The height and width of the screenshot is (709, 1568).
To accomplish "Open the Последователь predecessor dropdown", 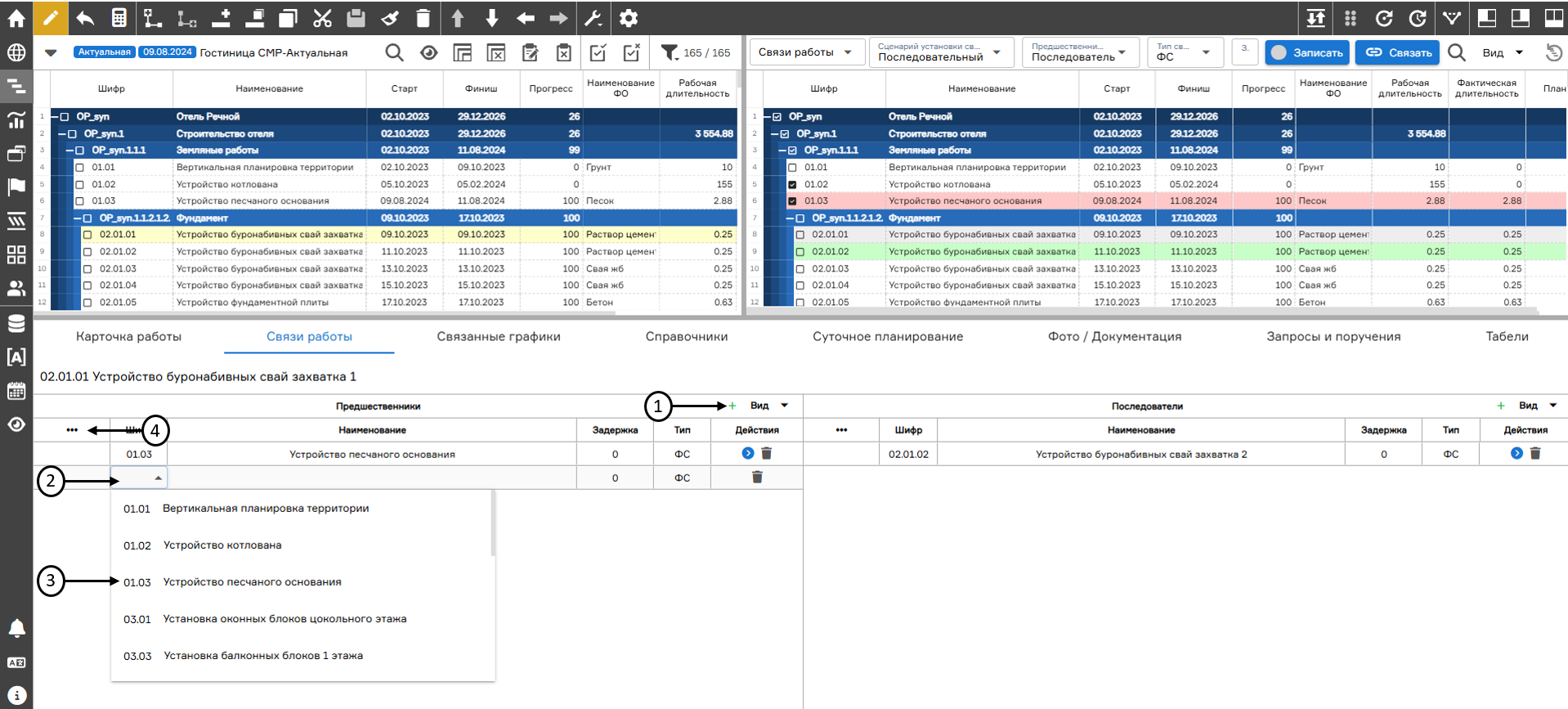I will coord(1080,52).
